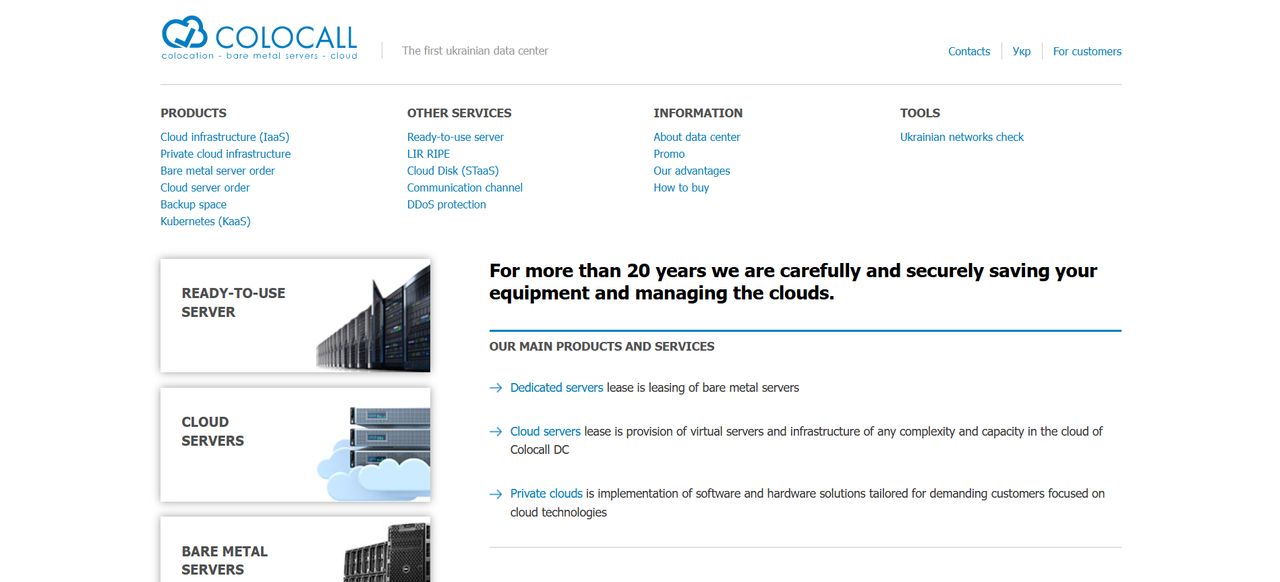The height and width of the screenshot is (582, 1280).
Task: Go to Bare metal server order
Action: (x=217, y=171)
